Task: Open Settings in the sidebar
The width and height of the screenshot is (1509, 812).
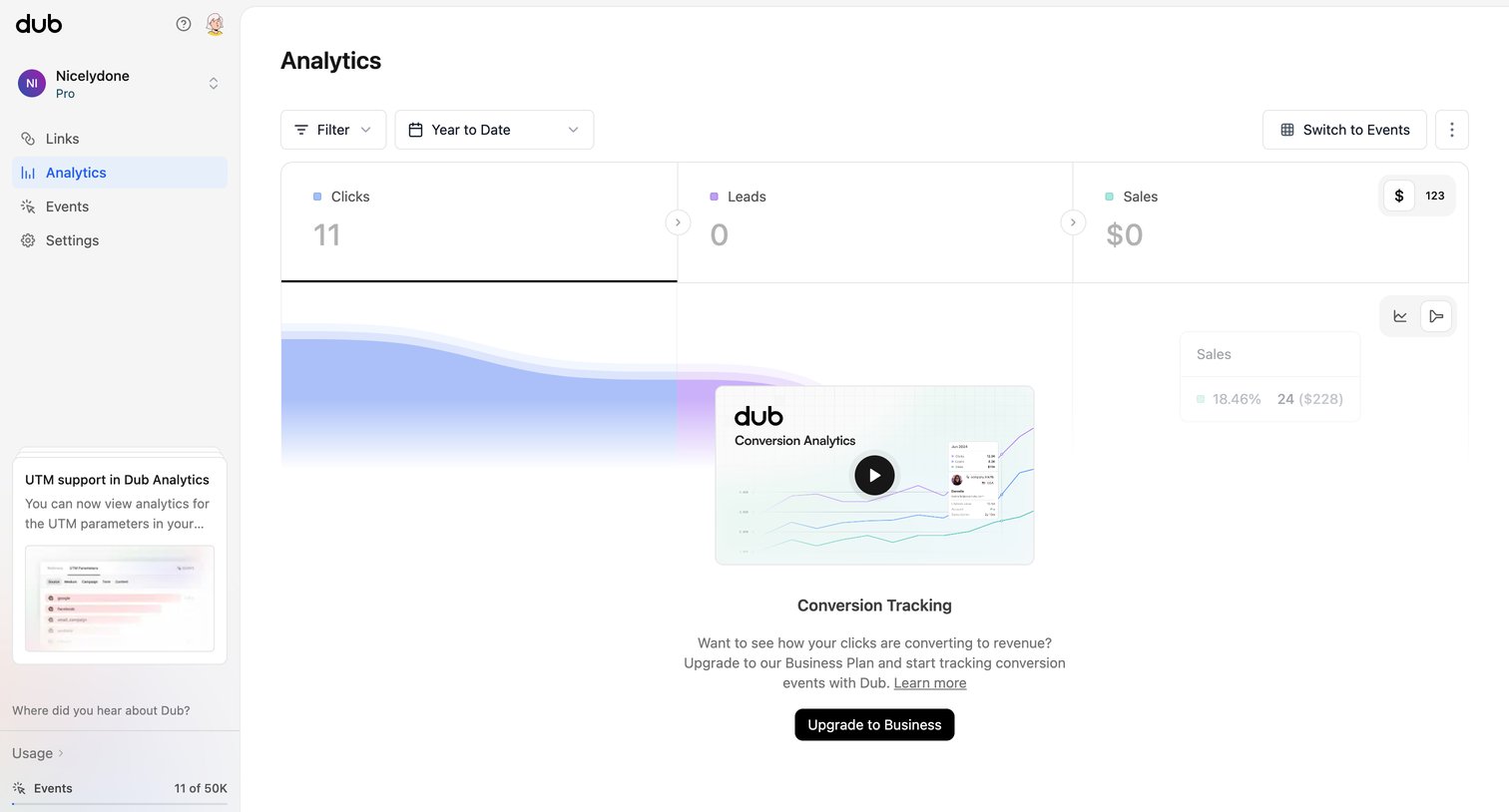Action: (120, 240)
